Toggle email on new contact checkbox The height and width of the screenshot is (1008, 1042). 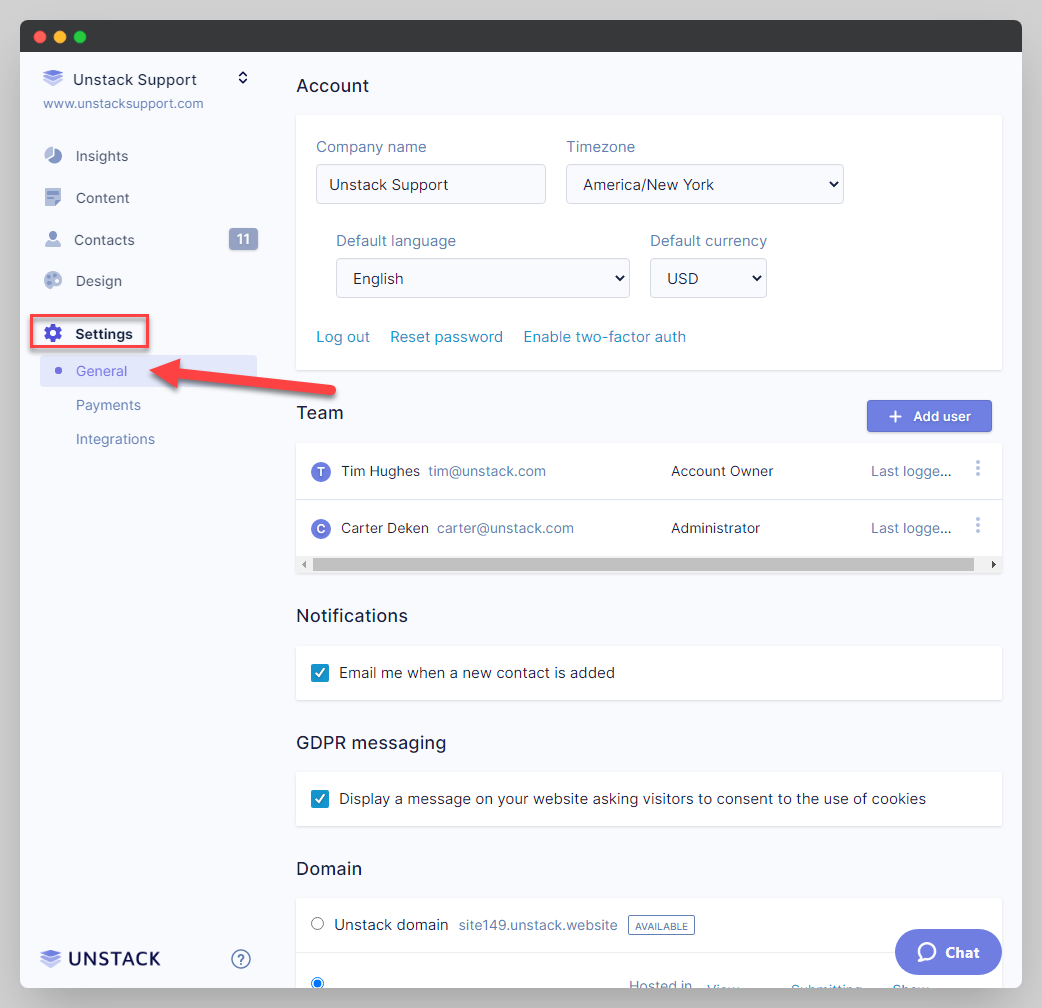click(x=320, y=673)
